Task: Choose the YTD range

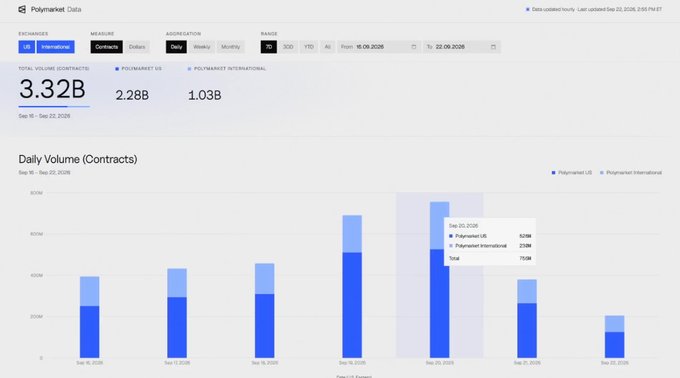Action: 309,47
